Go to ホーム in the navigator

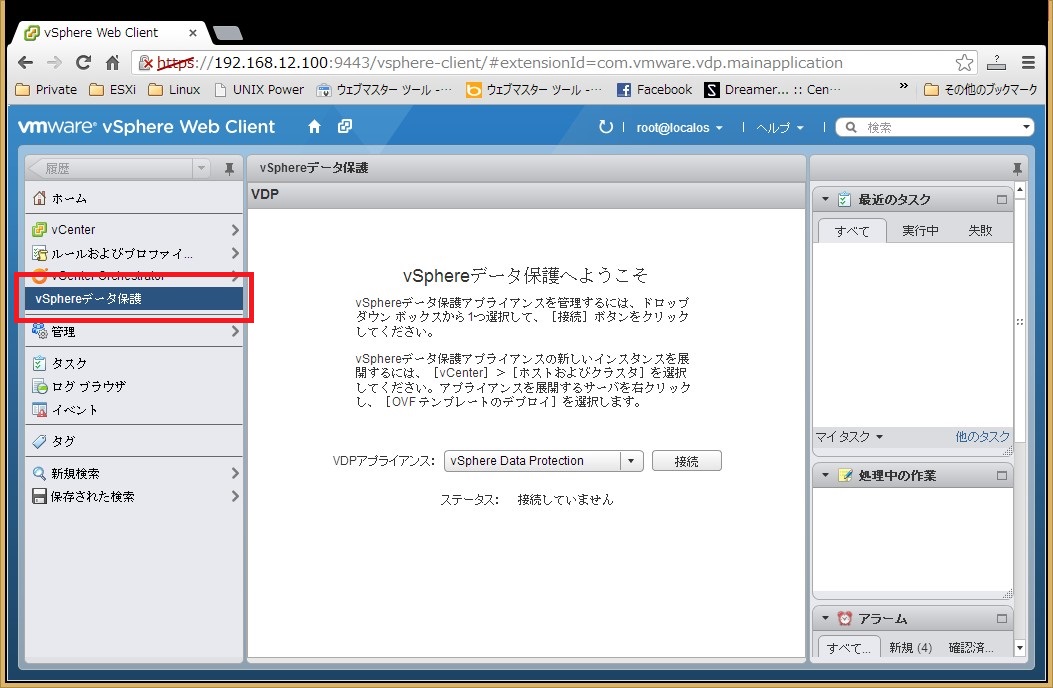click(134, 198)
